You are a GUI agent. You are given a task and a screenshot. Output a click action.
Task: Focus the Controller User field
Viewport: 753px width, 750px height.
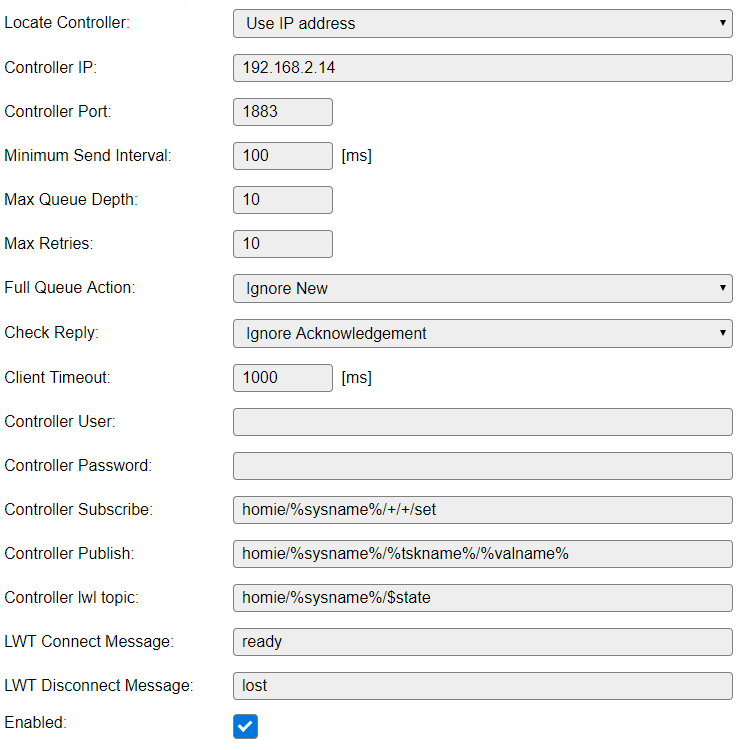coord(483,422)
